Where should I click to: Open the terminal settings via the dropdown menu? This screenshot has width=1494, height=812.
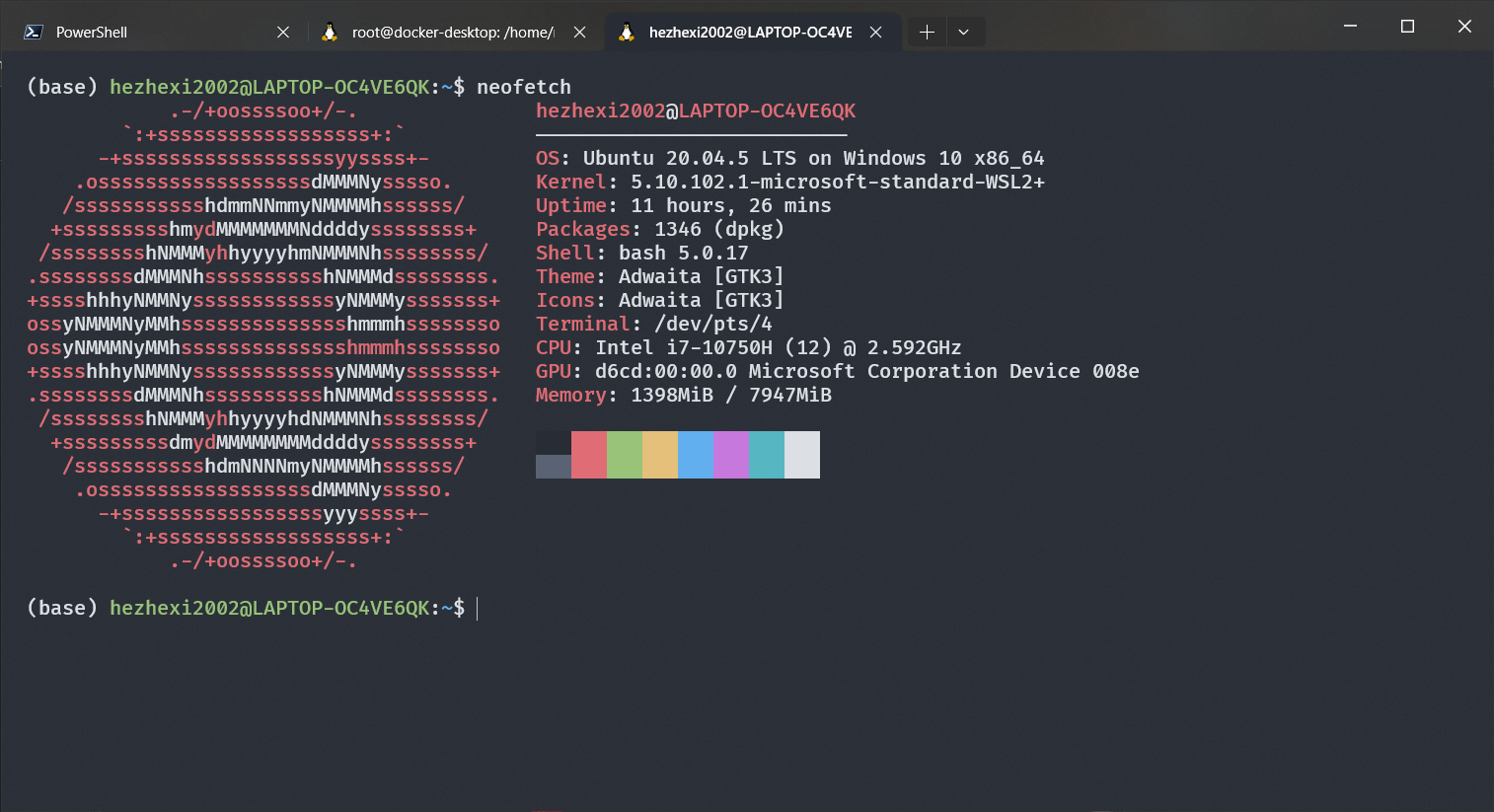click(963, 31)
